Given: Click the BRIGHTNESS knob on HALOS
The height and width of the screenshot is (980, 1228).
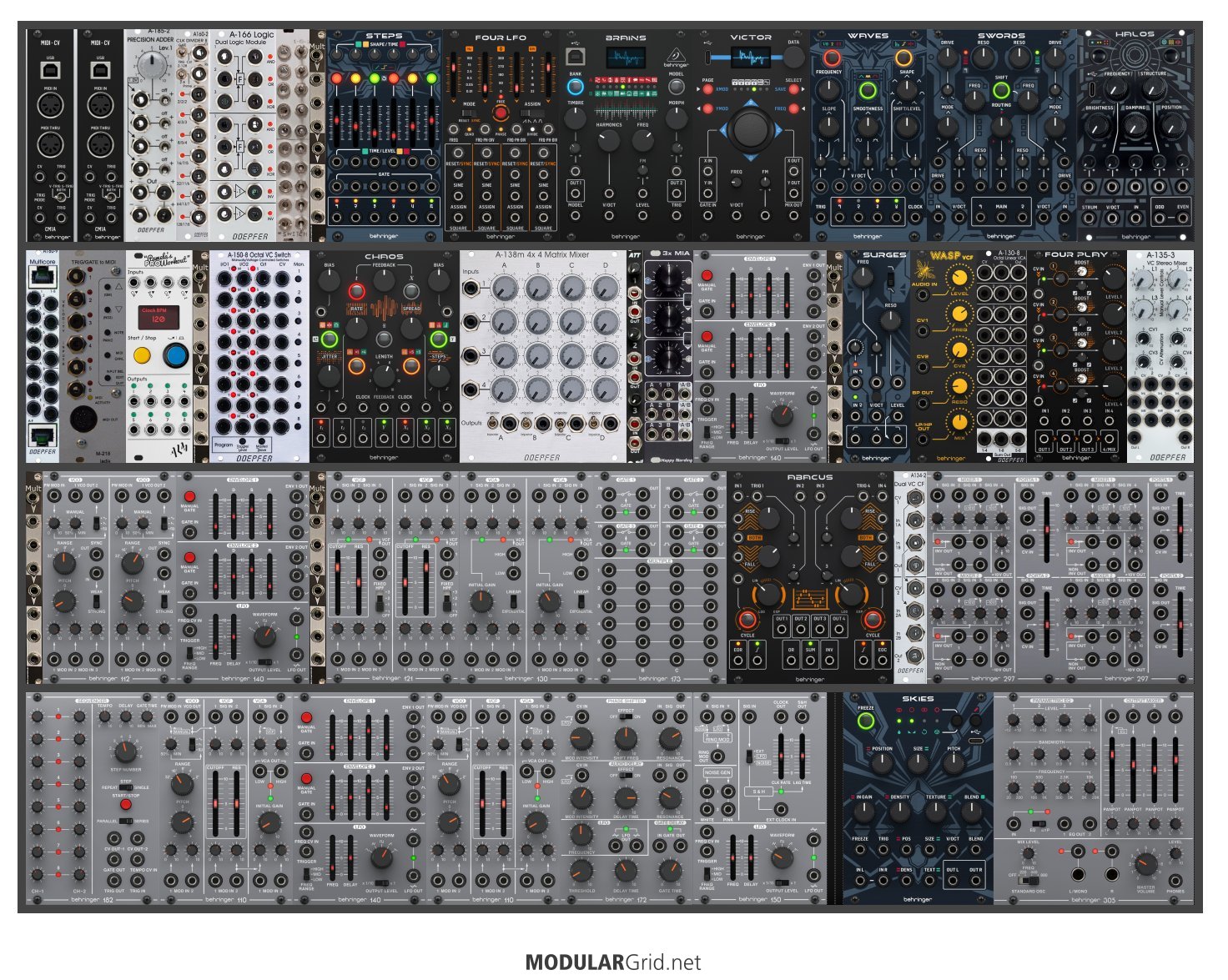Looking at the screenshot, I should pos(1100,127).
